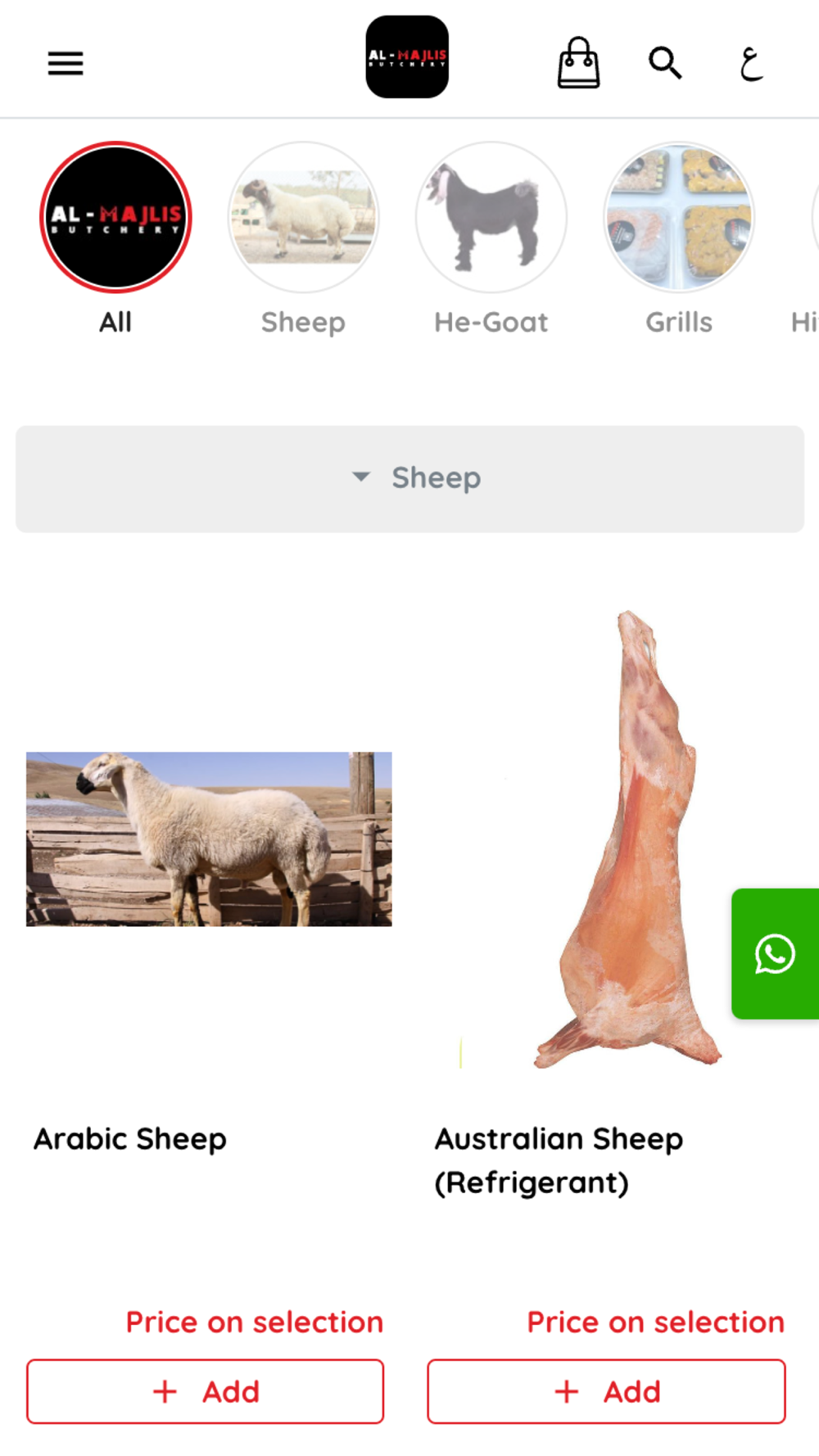
Task: Switch language to Arabic
Action: pyautogui.click(x=751, y=63)
